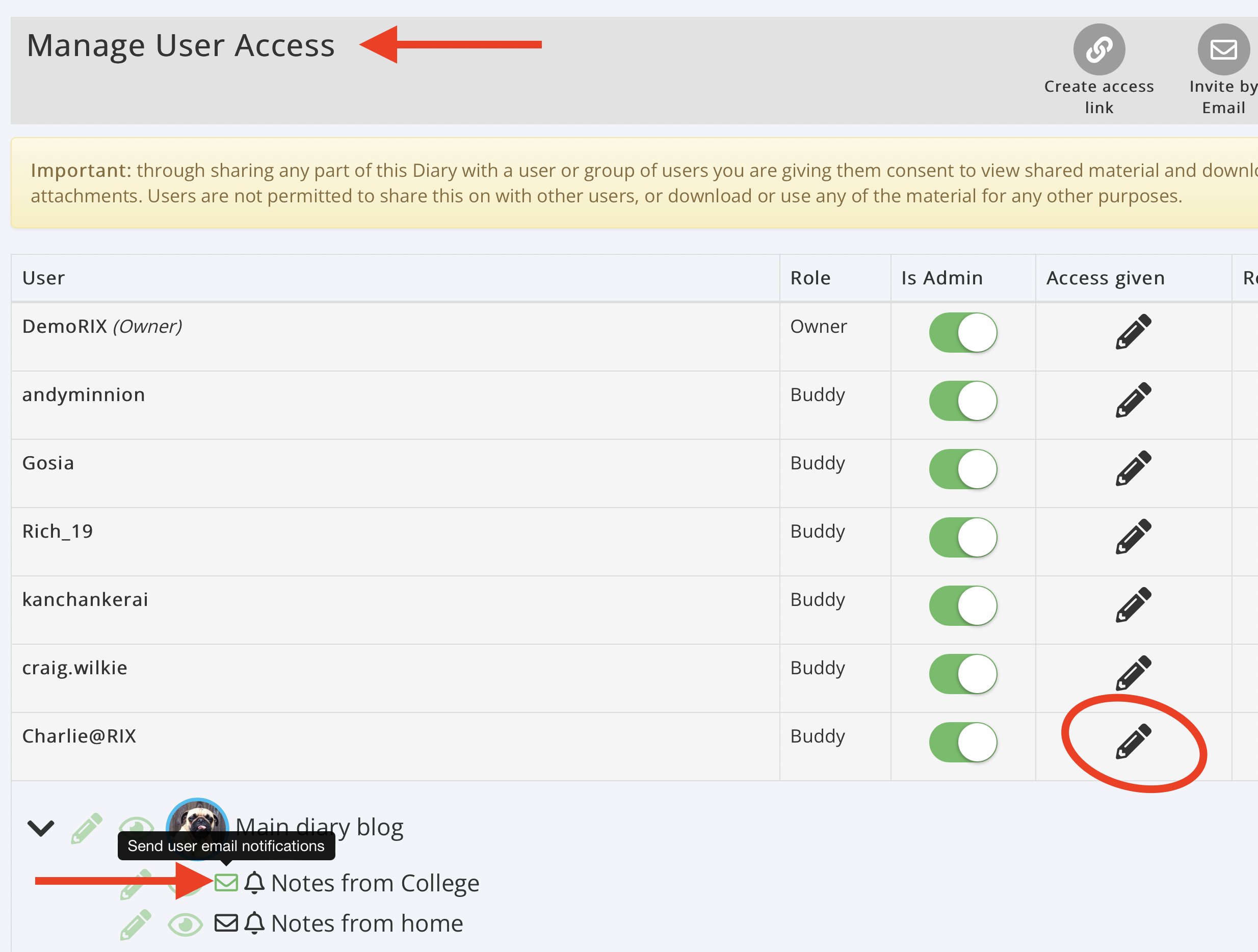Edit access given for Charlie@RIX
The width and height of the screenshot is (1258, 952).
click(x=1133, y=742)
